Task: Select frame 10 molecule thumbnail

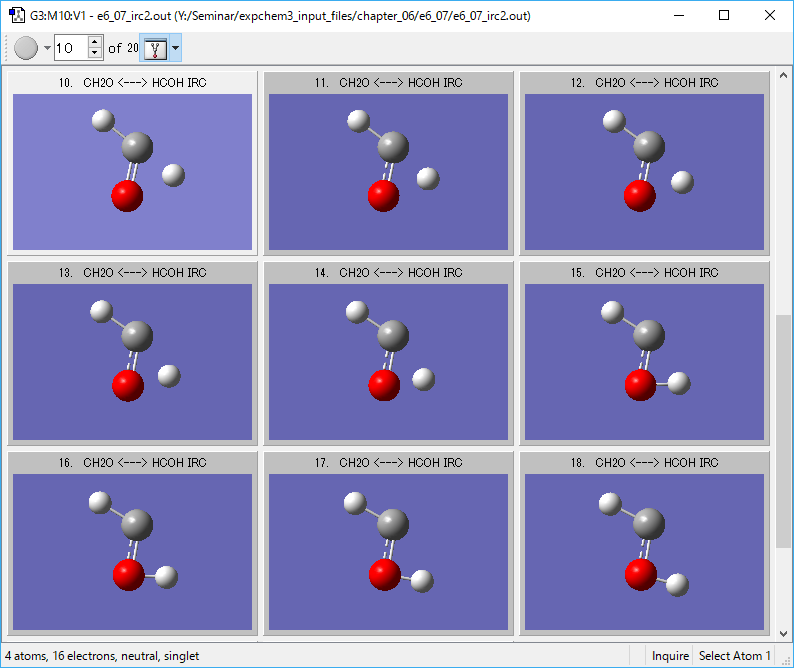Action: point(132,172)
